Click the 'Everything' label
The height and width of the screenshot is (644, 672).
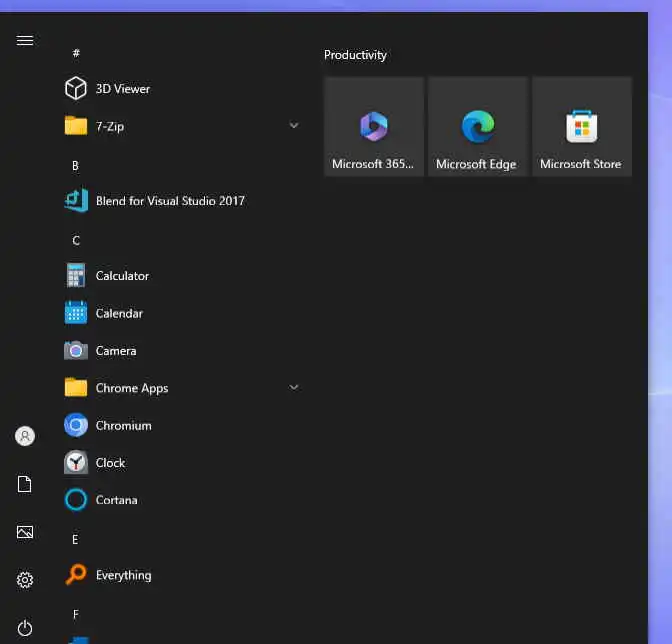[x=123, y=575]
